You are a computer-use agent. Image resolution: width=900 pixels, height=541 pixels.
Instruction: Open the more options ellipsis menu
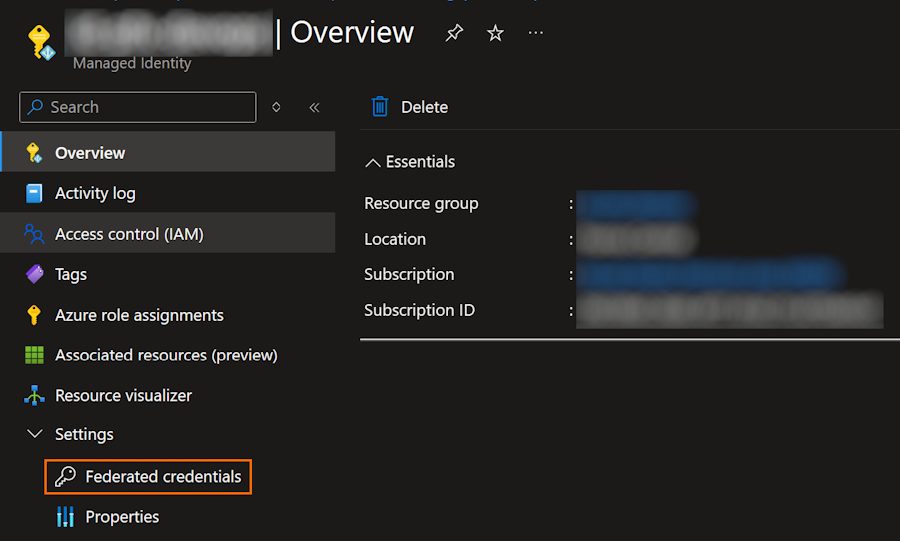click(x=536, y=33)
